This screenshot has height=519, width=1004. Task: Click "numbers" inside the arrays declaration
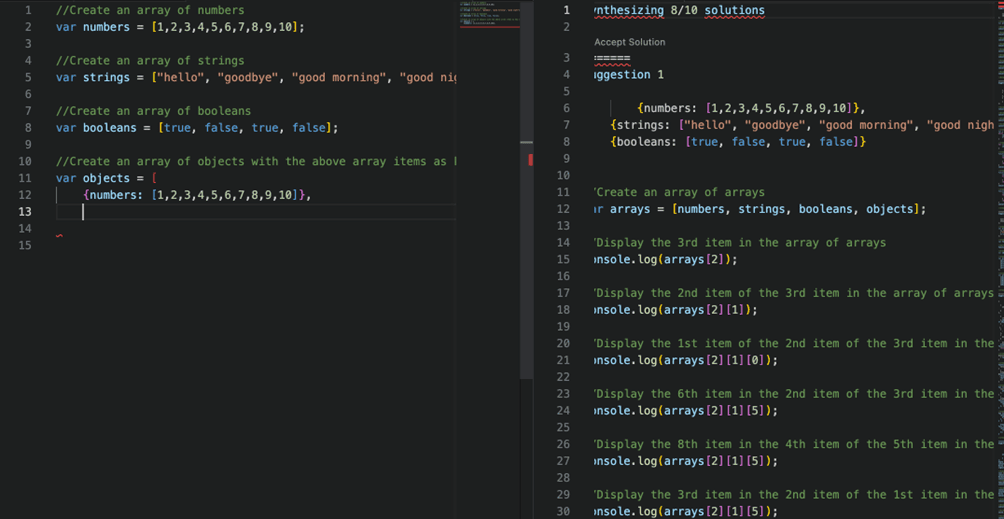point(701,209)
